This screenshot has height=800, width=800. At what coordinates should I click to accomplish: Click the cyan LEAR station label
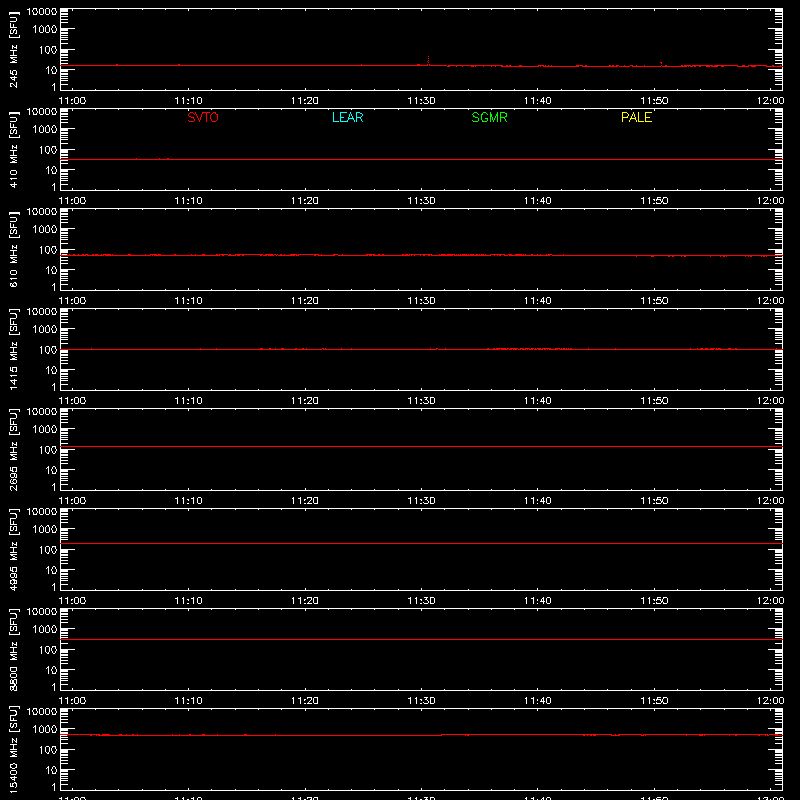(347, 117)
